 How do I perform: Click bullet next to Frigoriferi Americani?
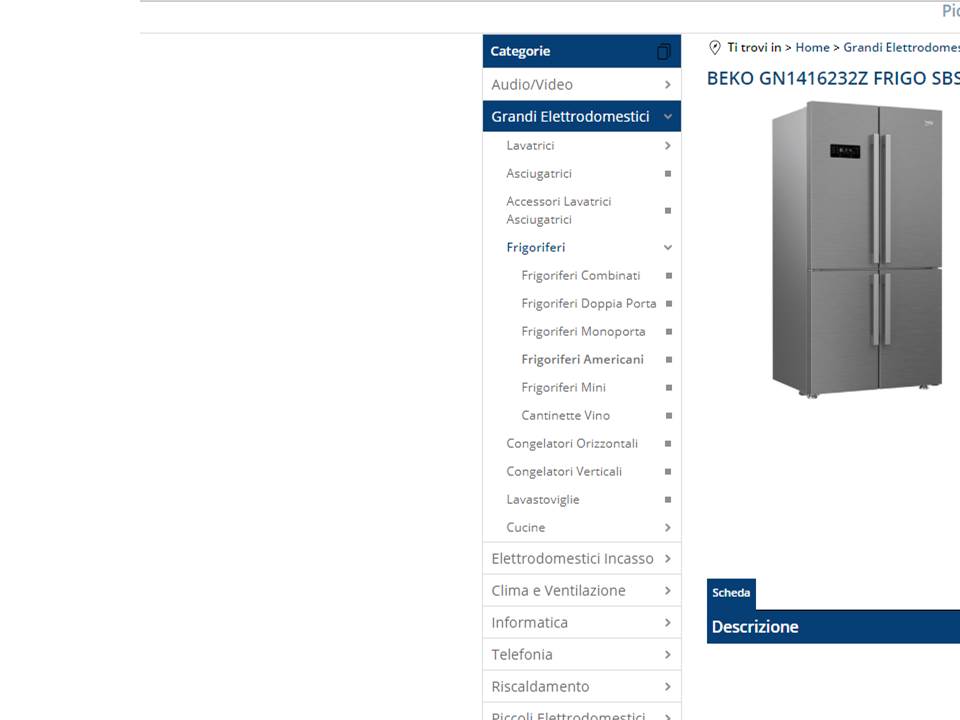[x=669, y=360]
